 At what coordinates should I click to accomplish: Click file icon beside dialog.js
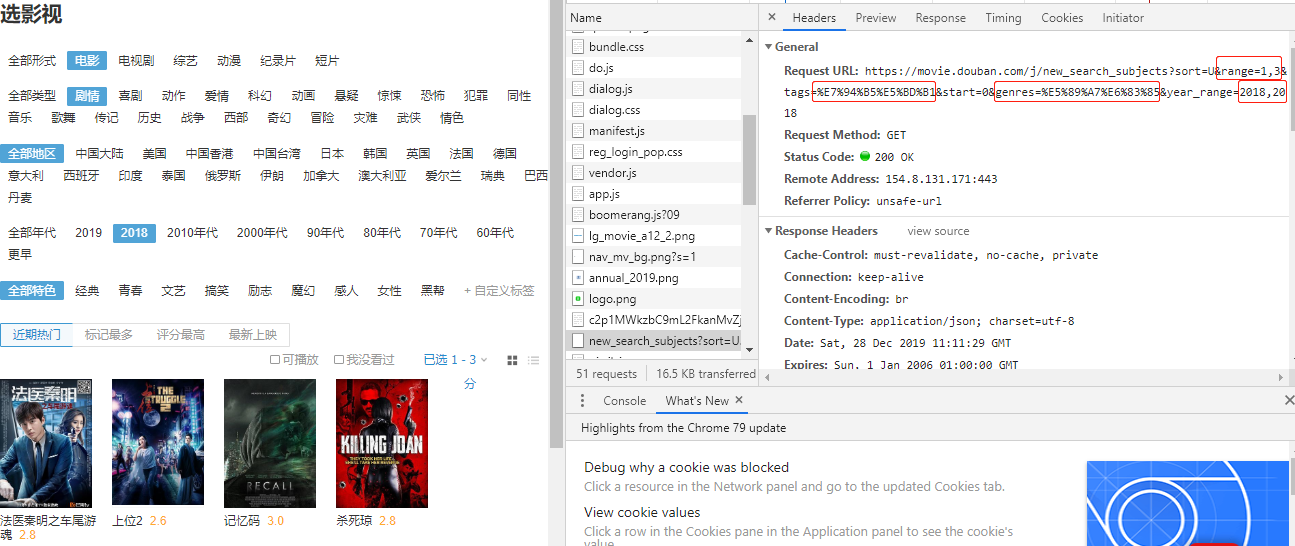tap(578, 89)
